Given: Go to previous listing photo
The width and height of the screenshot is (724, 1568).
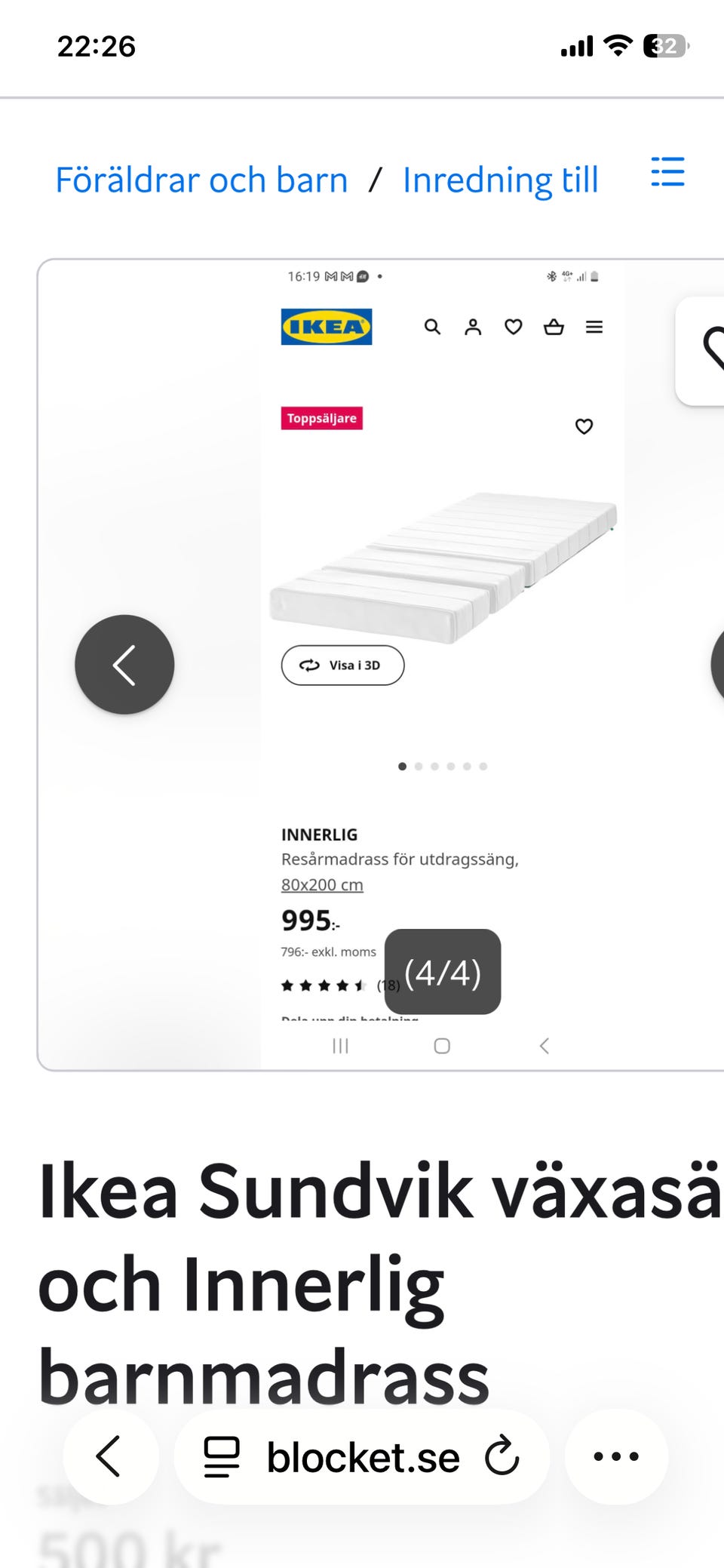Looking at the screenshot, I should pos(124,665).
